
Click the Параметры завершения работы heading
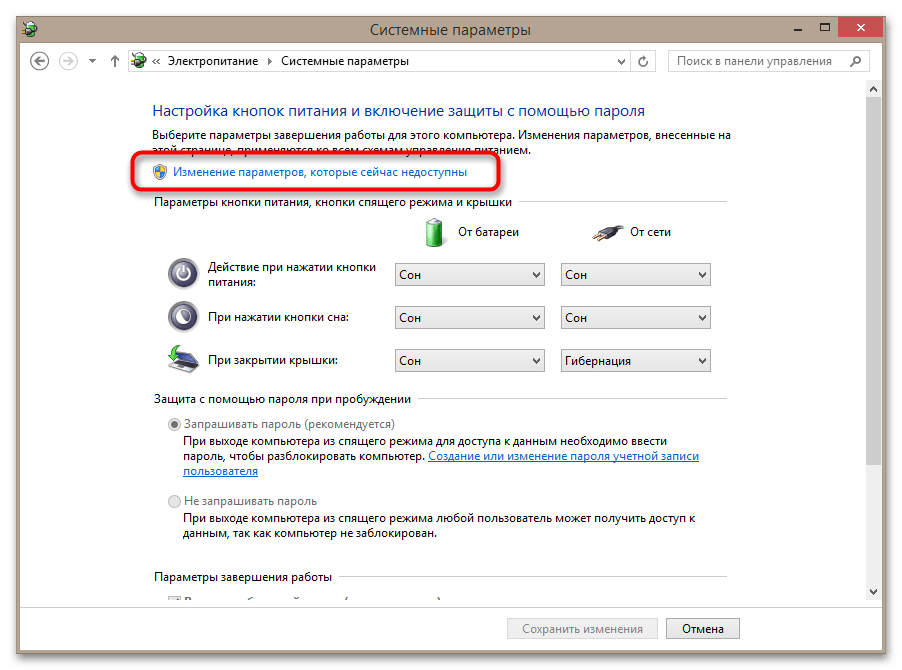[243, 577]
